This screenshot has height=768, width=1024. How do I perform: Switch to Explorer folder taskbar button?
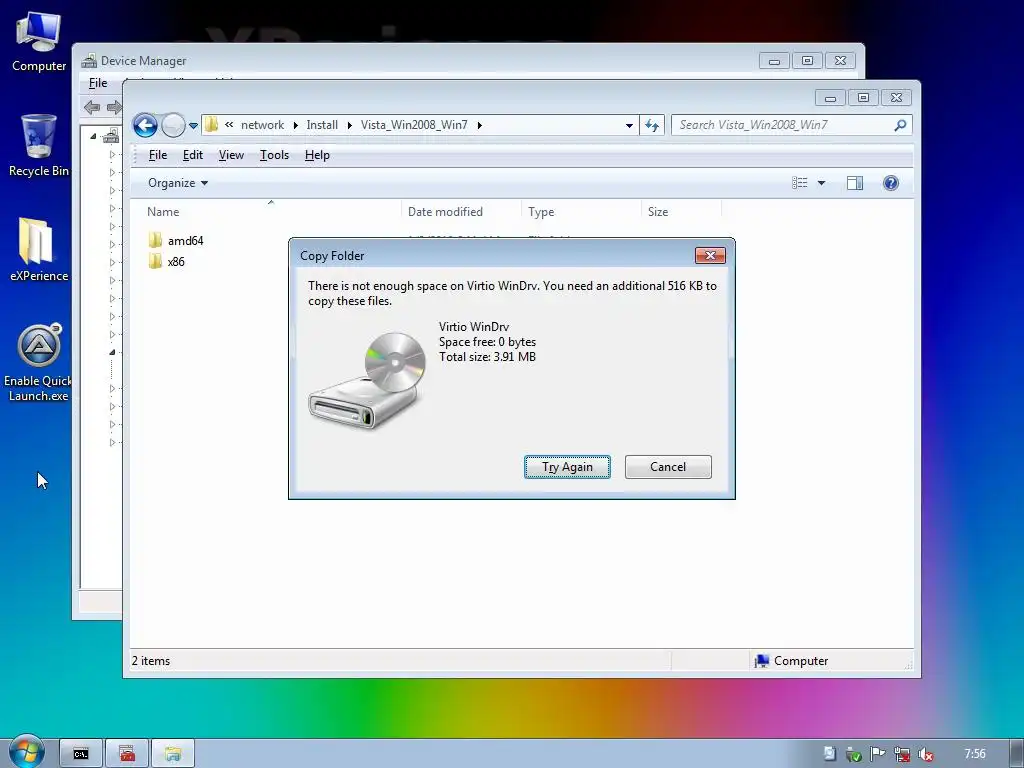173,754
